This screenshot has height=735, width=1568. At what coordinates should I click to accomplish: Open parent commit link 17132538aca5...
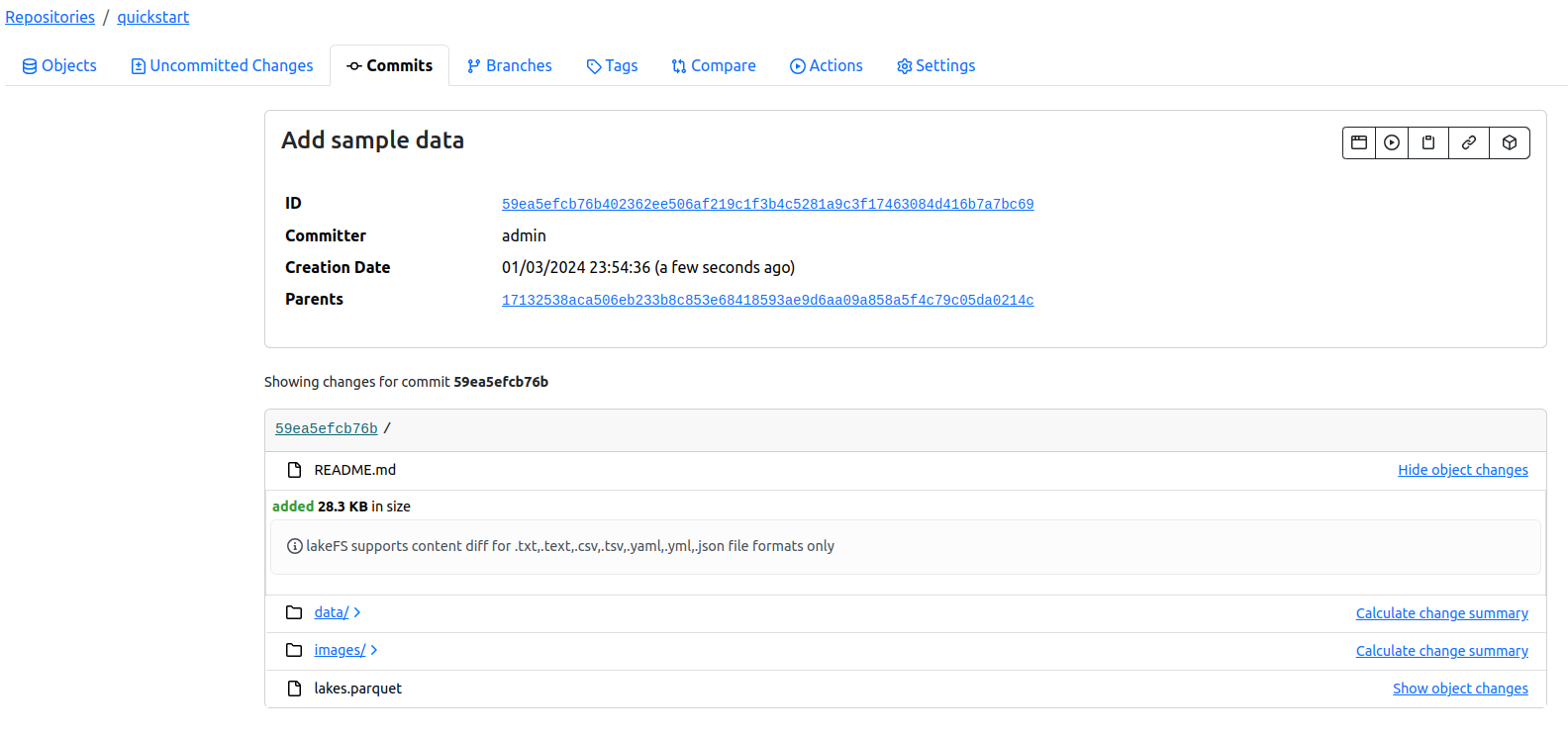point(768,300)
